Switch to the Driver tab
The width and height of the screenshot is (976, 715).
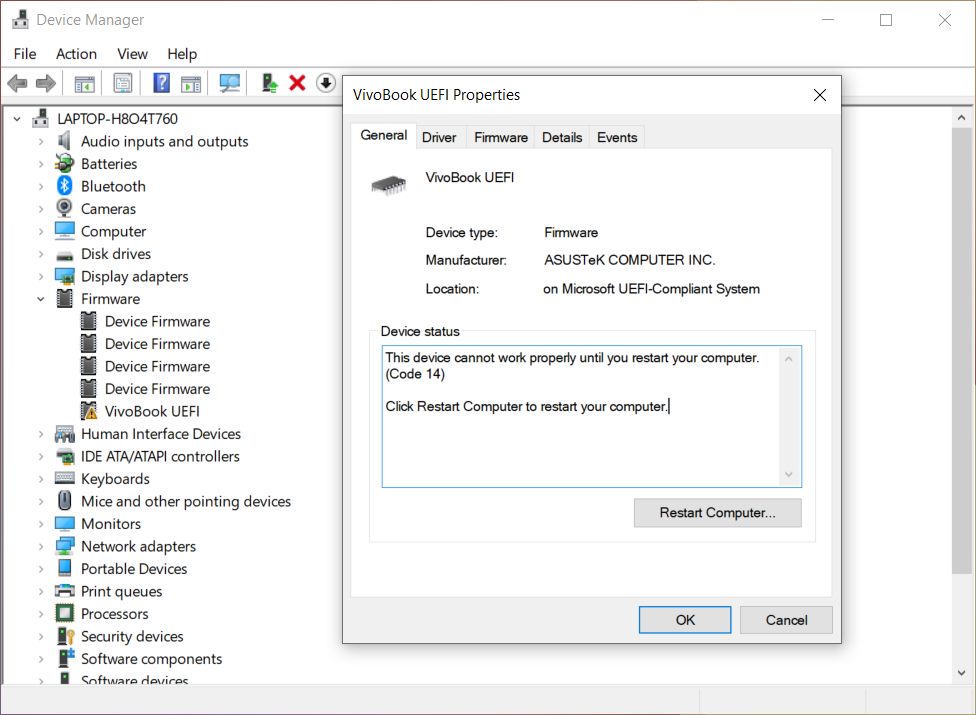(x=439, y=138)
